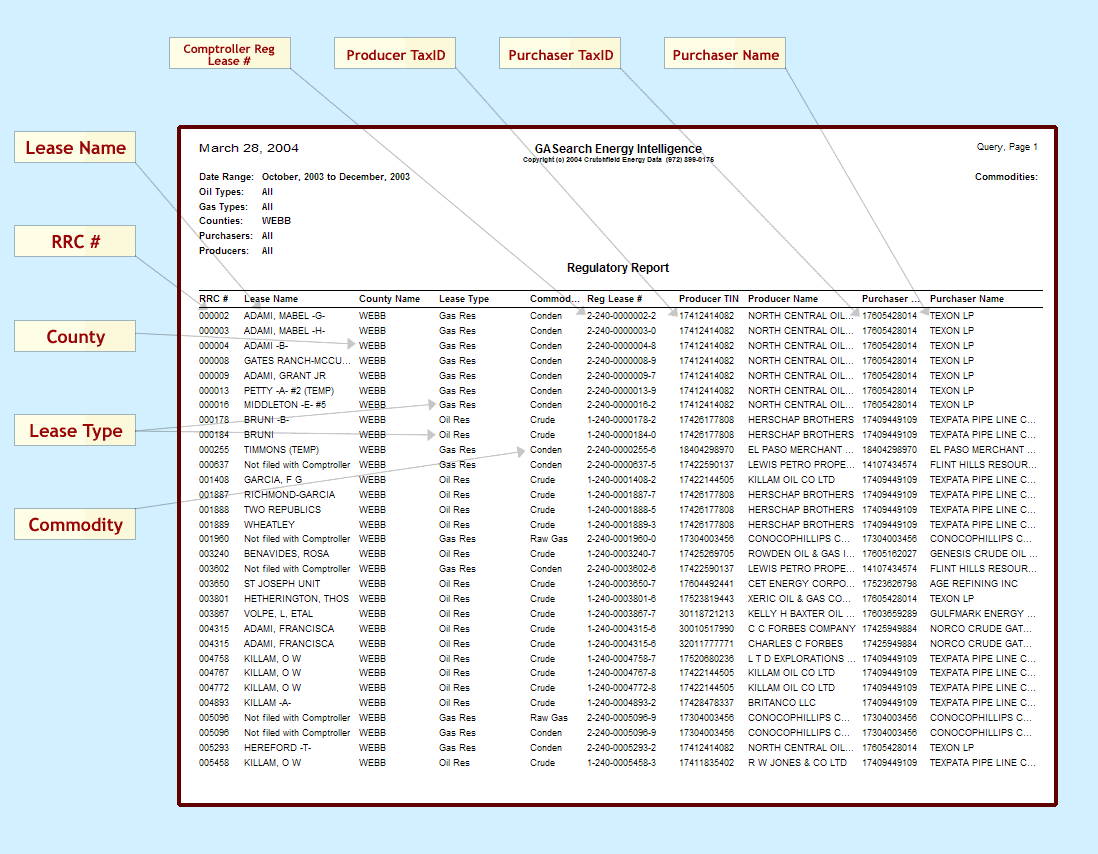1098x854 pixels.
Task: Click the Commodity callout box
Action: (x=75, y=525)
